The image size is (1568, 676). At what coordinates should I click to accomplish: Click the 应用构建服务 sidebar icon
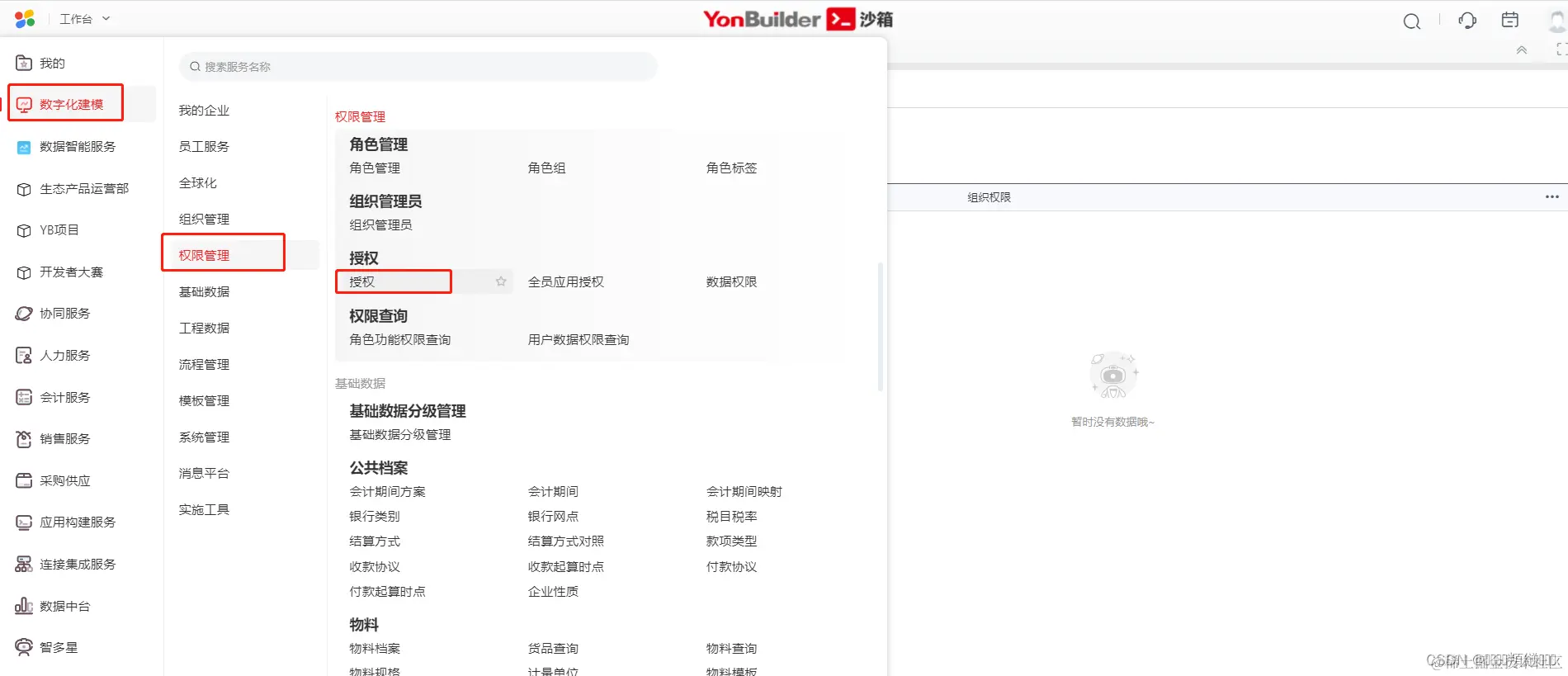point(24,522)
